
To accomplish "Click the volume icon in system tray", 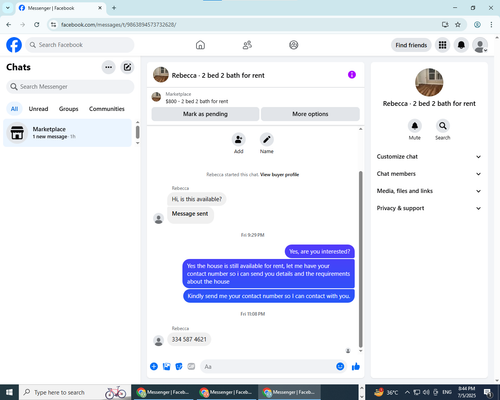I will click(x=426, y=392).
